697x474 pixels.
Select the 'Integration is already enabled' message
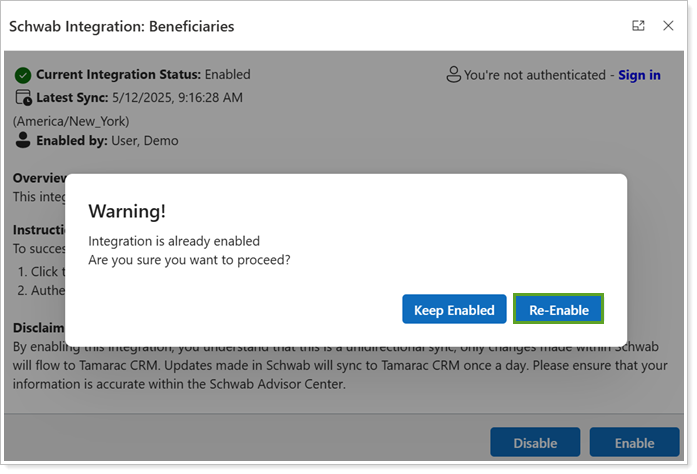pos(174,241)
